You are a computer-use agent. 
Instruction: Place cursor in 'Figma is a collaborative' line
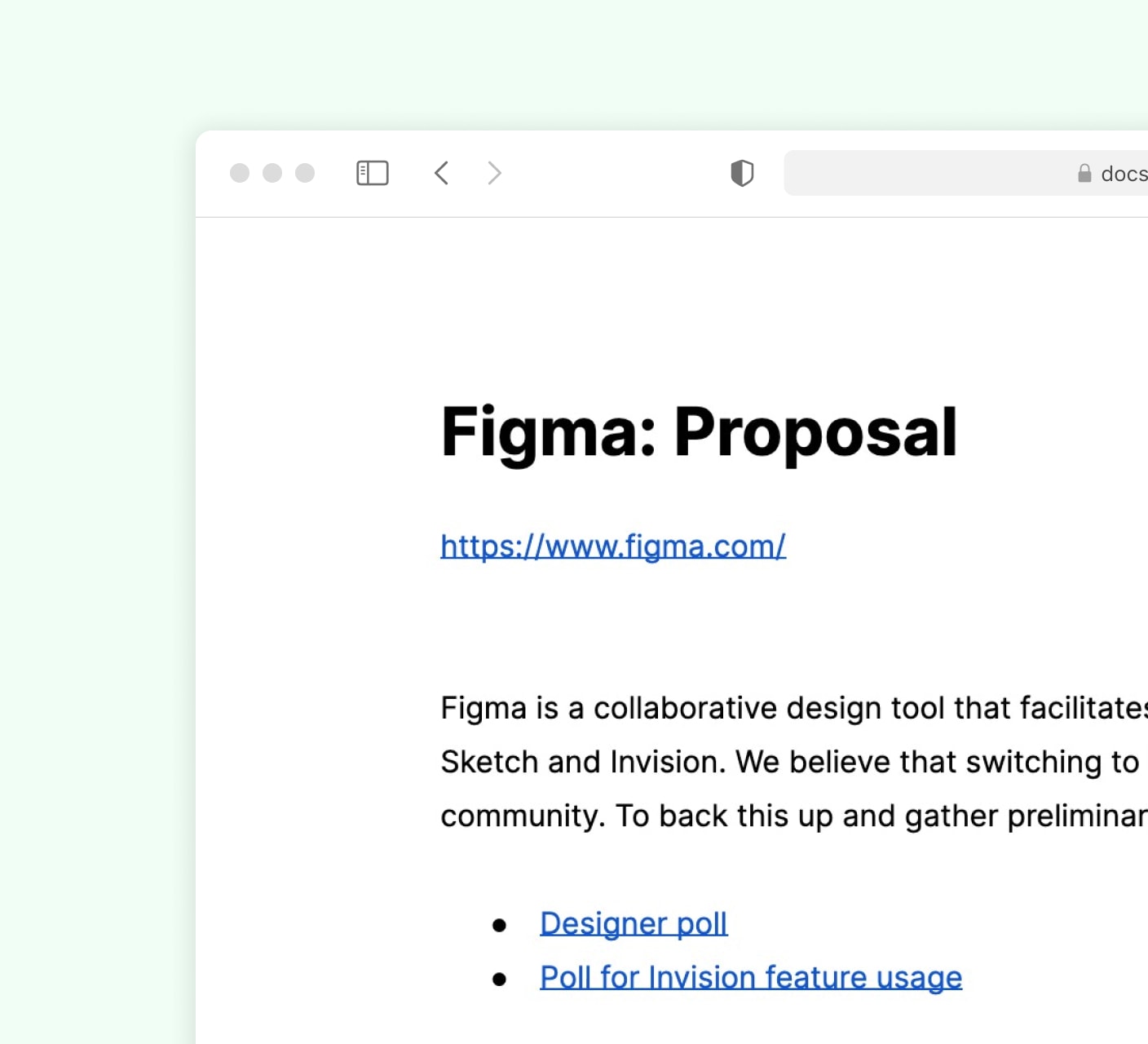point(794,708)
